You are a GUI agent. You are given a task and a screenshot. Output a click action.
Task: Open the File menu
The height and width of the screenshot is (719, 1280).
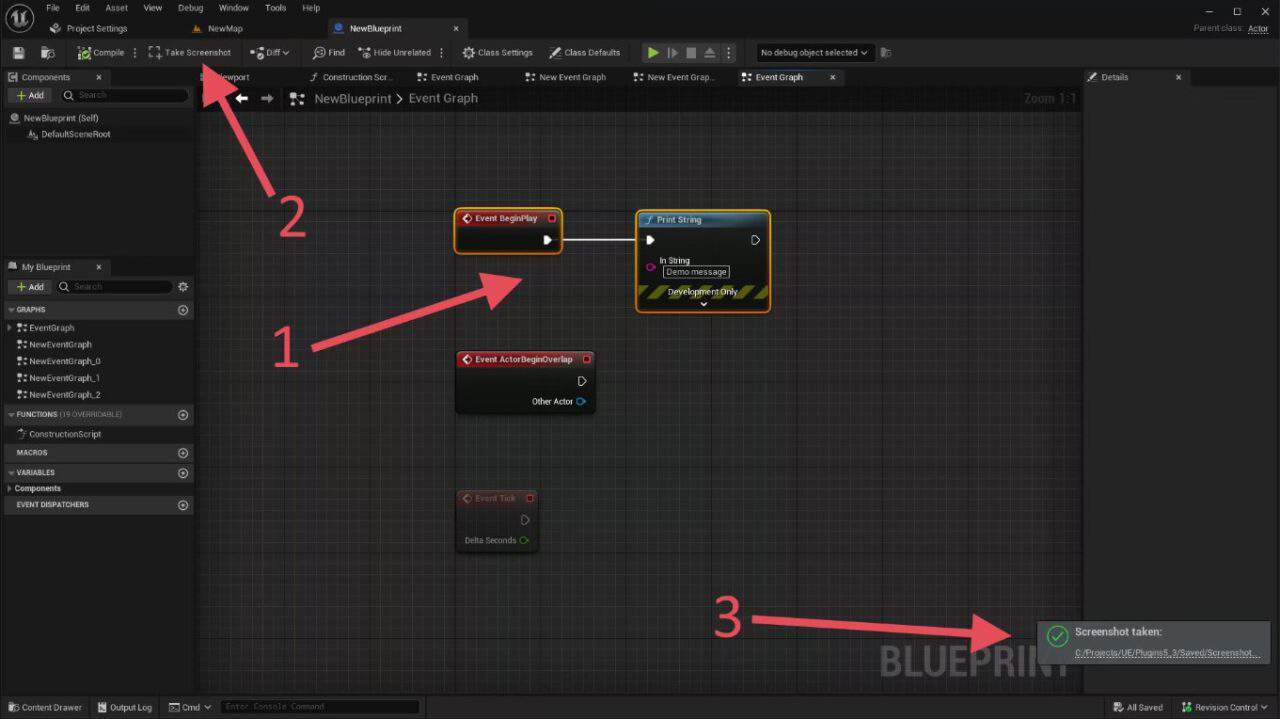point(53,8)
